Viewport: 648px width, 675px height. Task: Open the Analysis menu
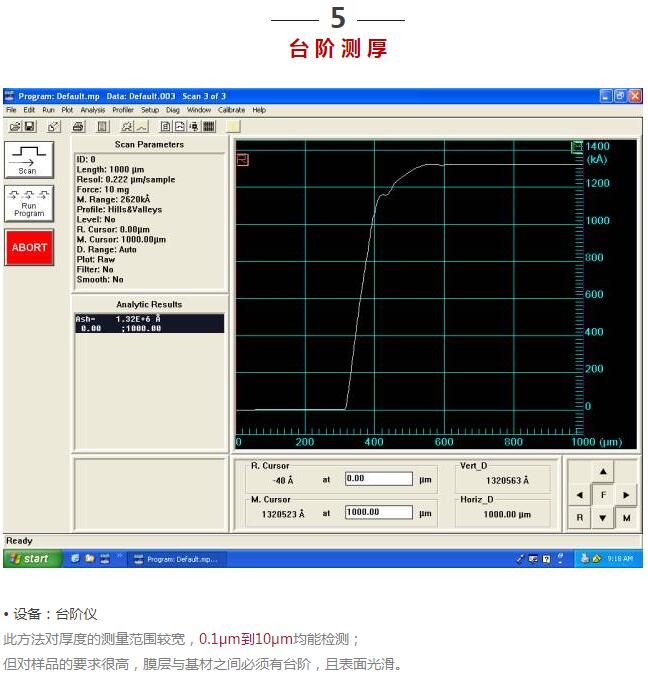pos(93,110)
